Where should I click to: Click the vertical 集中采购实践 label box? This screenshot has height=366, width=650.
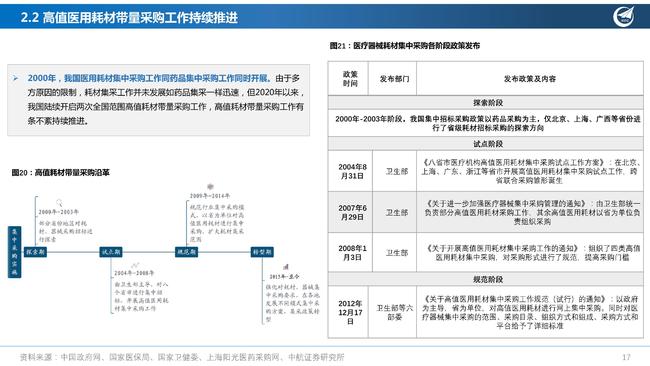[x=15, y=252]
